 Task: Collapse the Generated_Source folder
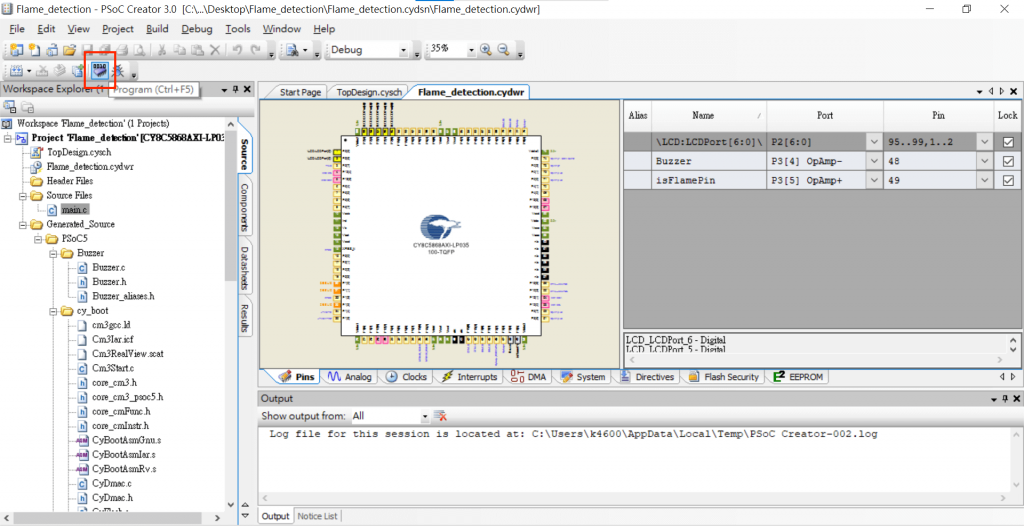click(22, 224)
